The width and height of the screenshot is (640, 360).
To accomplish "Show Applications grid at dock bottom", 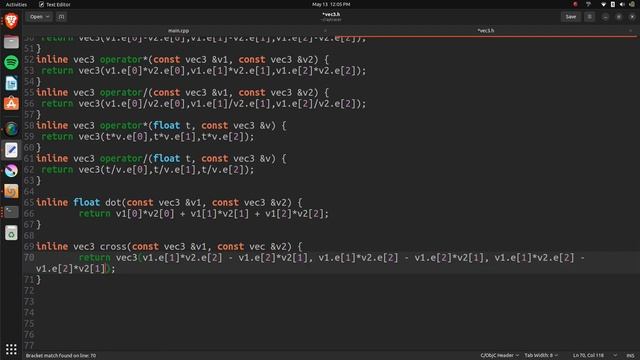I will (x=11, y=349).
